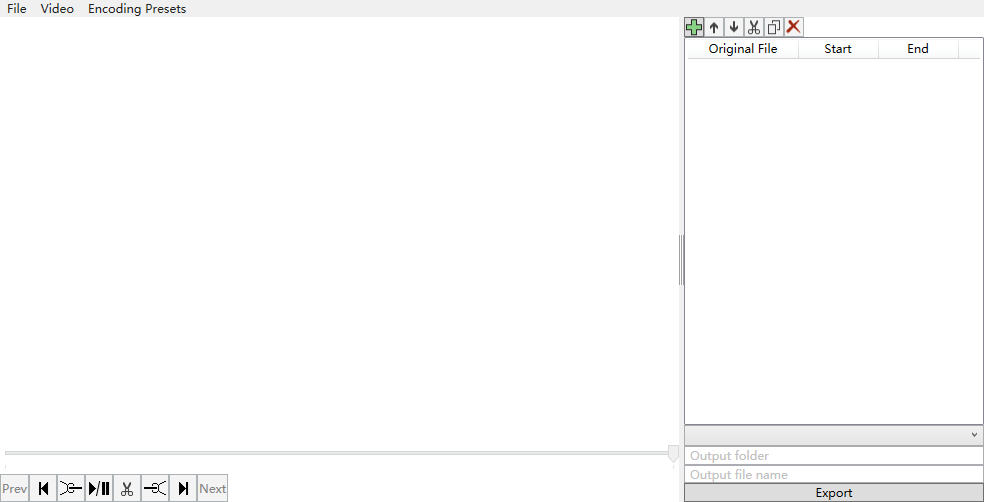The height and width of the screenshot is (502, 984).
Task: Click the vertical panel splitter handle
Action: point(682,260)
